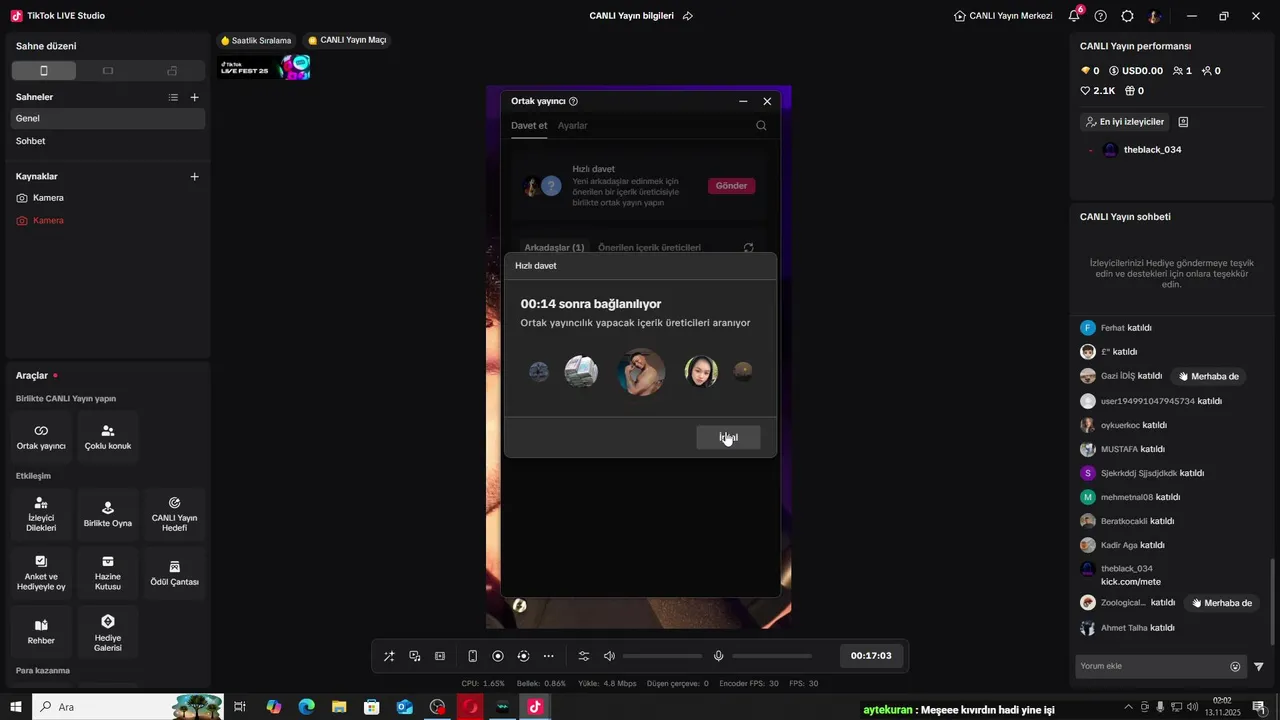This screenshot has height=720, width=1280.
Task: Minimize the Ortak yayıncı window
Action: tap(743, 101)
